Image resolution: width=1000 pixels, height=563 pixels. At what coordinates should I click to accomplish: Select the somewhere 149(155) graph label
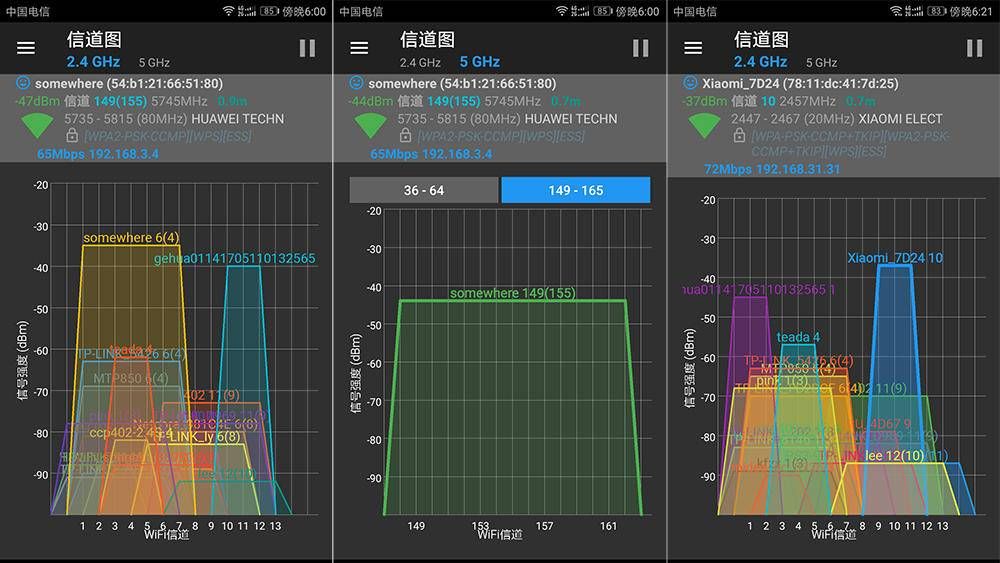point(513,293)
